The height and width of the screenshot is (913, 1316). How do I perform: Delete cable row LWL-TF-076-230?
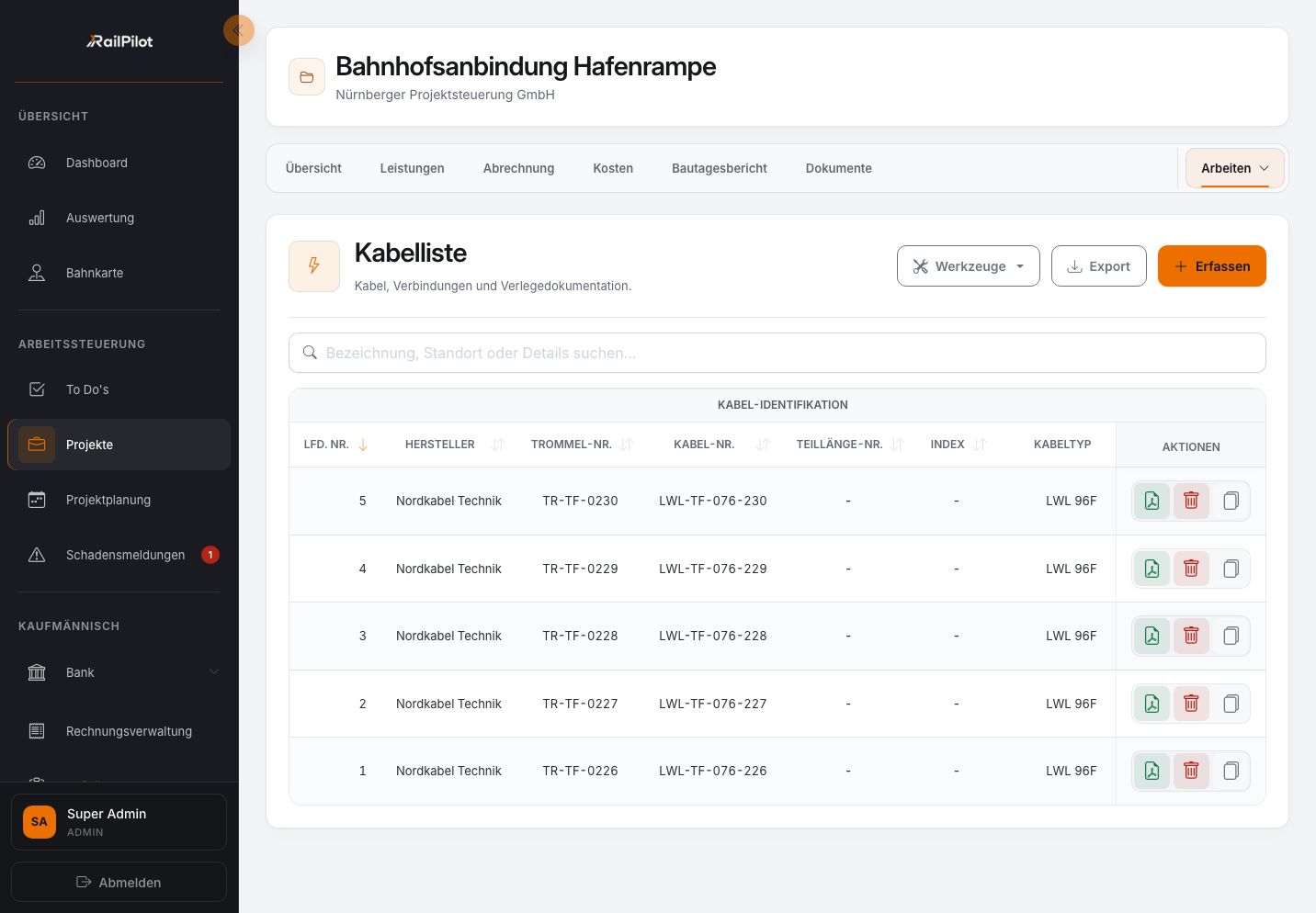(x=1191, y=501)
